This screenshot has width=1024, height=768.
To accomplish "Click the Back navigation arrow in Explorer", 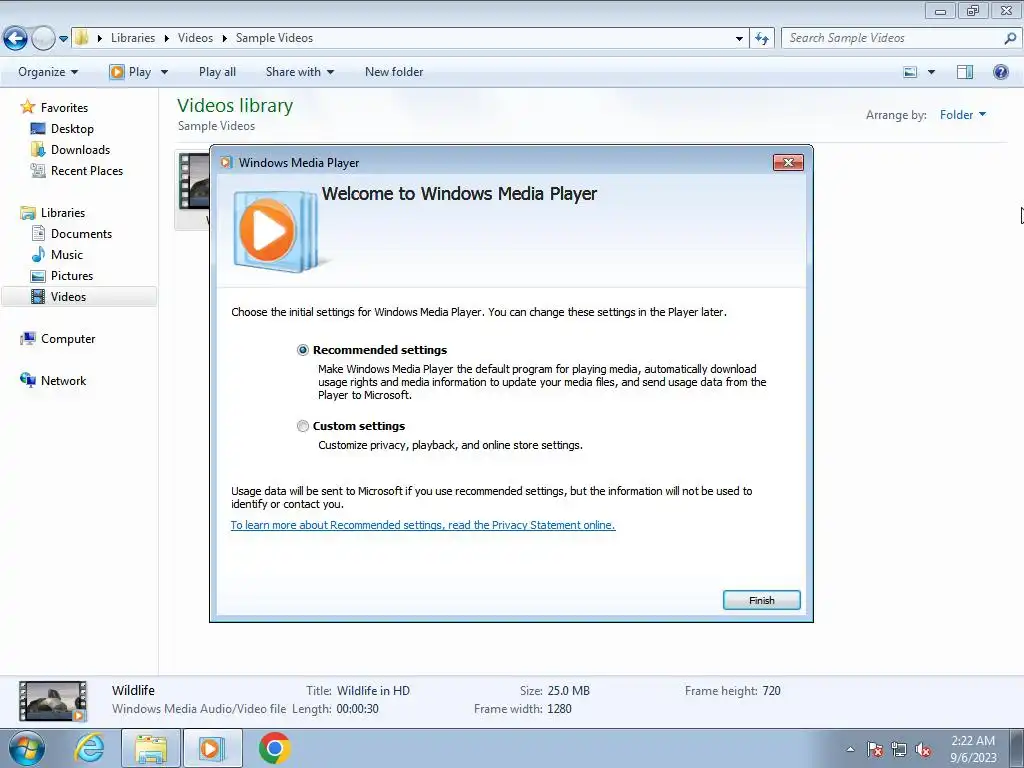I will 16,39.
